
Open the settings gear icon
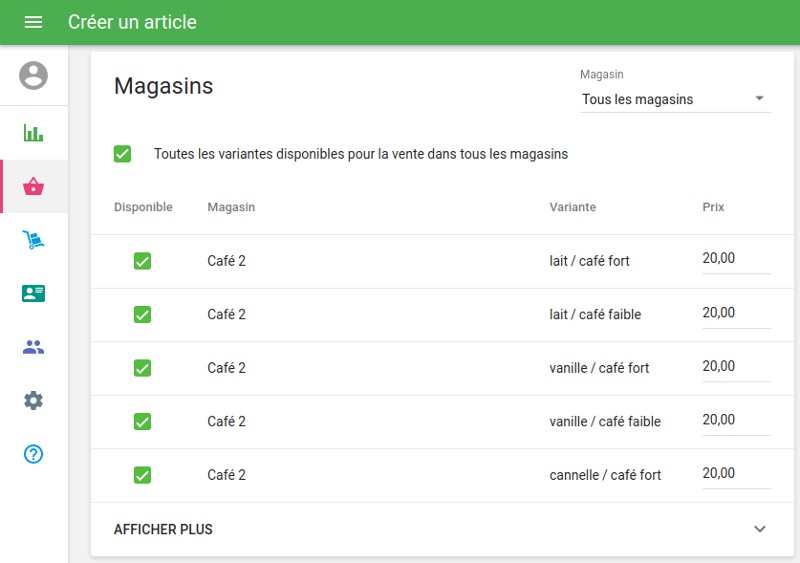coord(33,401)
